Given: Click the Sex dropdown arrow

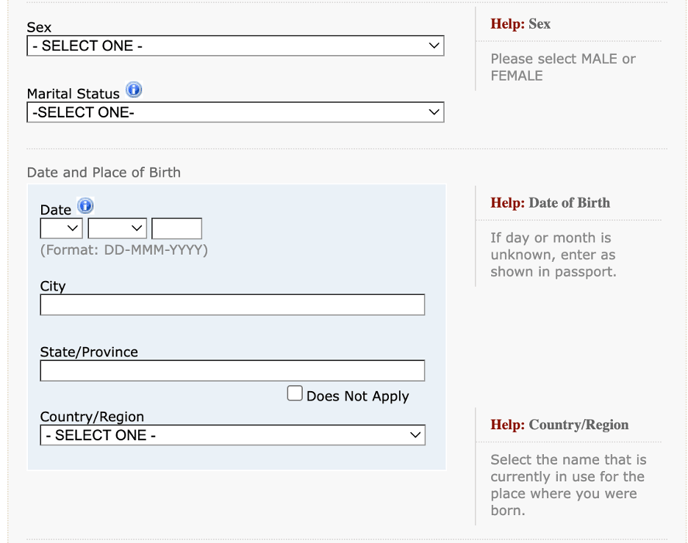Looking at the screenshot, I should [434, 46].
